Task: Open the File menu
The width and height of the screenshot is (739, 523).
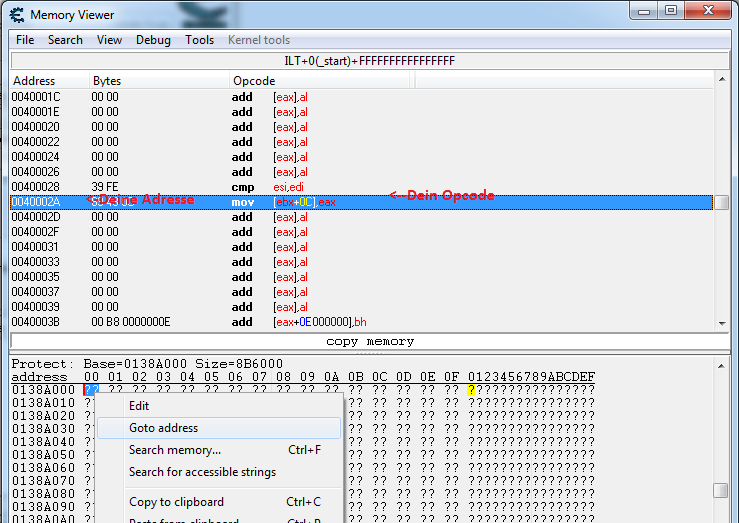Action: 25,40
